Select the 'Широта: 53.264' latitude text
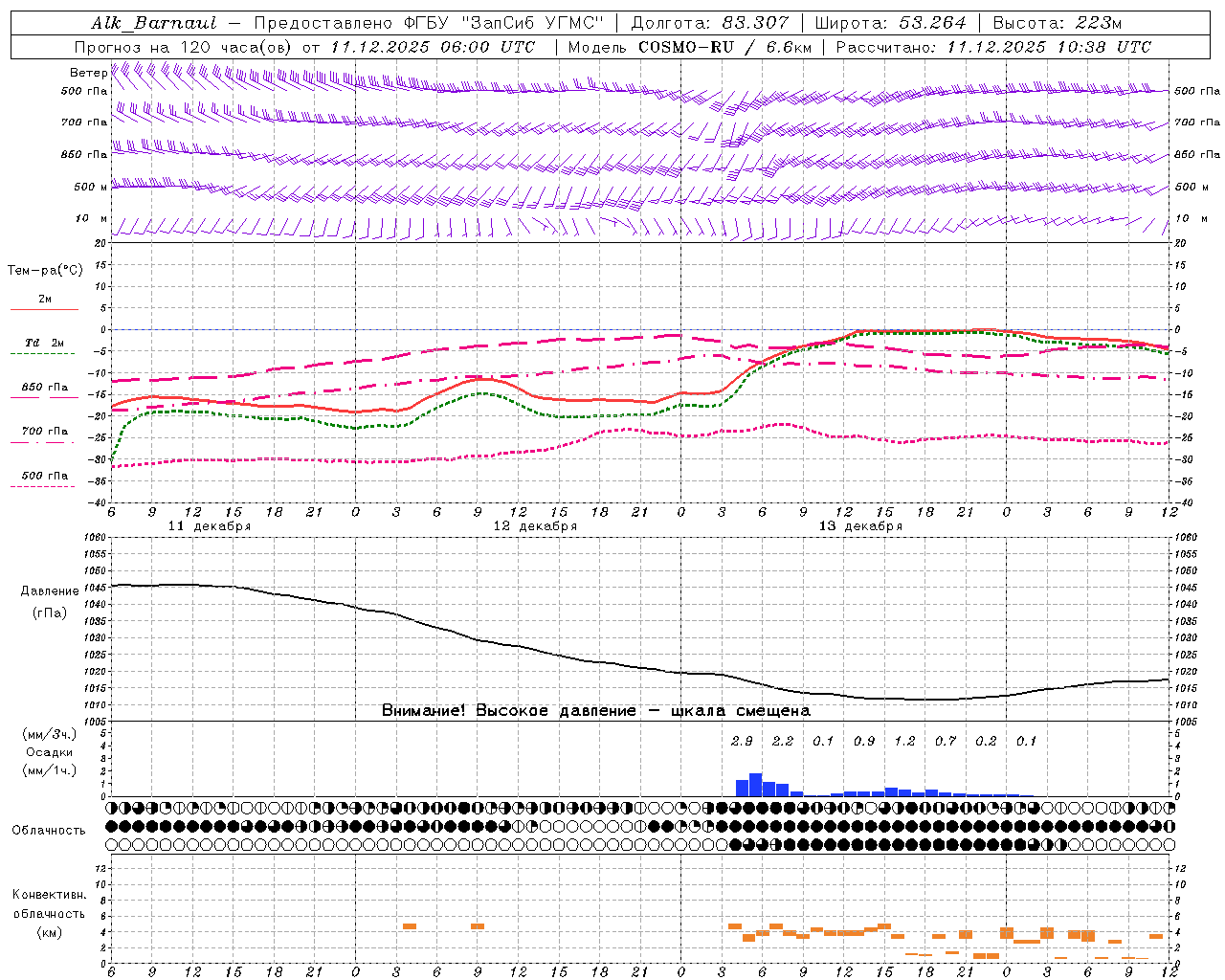The width and height of the screenshot is (1225, 980). tap(891, 23)
